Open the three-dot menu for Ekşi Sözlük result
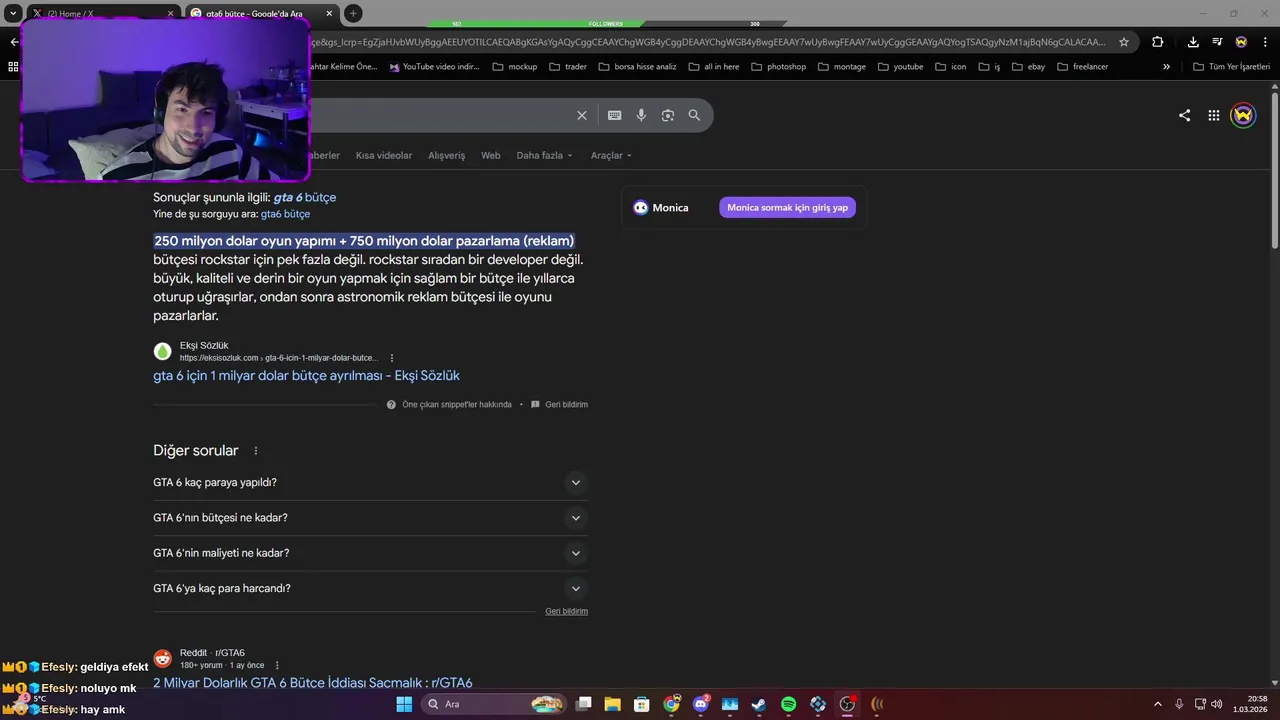The image size is (1280, 720). coord(392,358)
